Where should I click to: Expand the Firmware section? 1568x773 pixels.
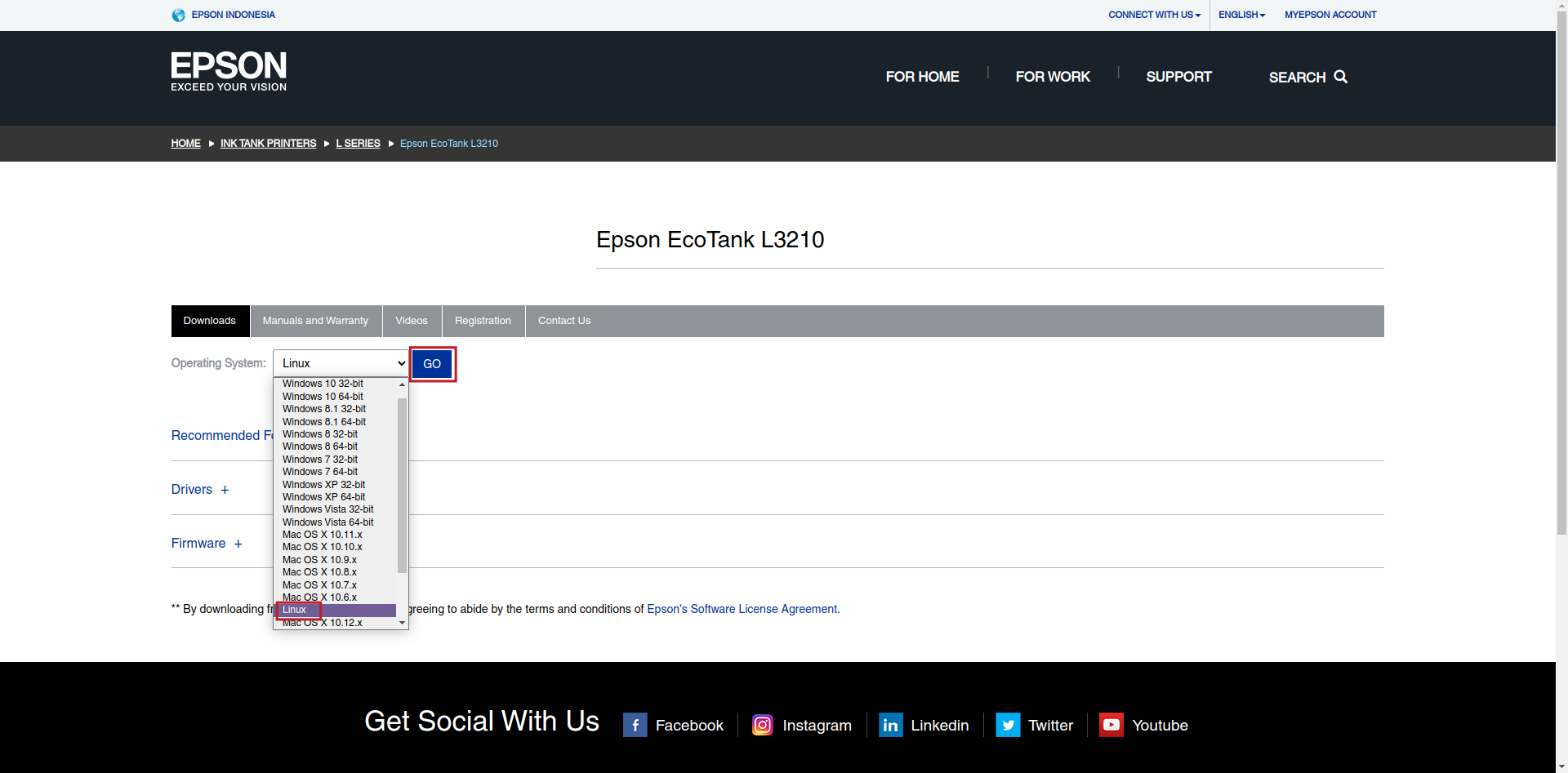(x=238, y=543)
